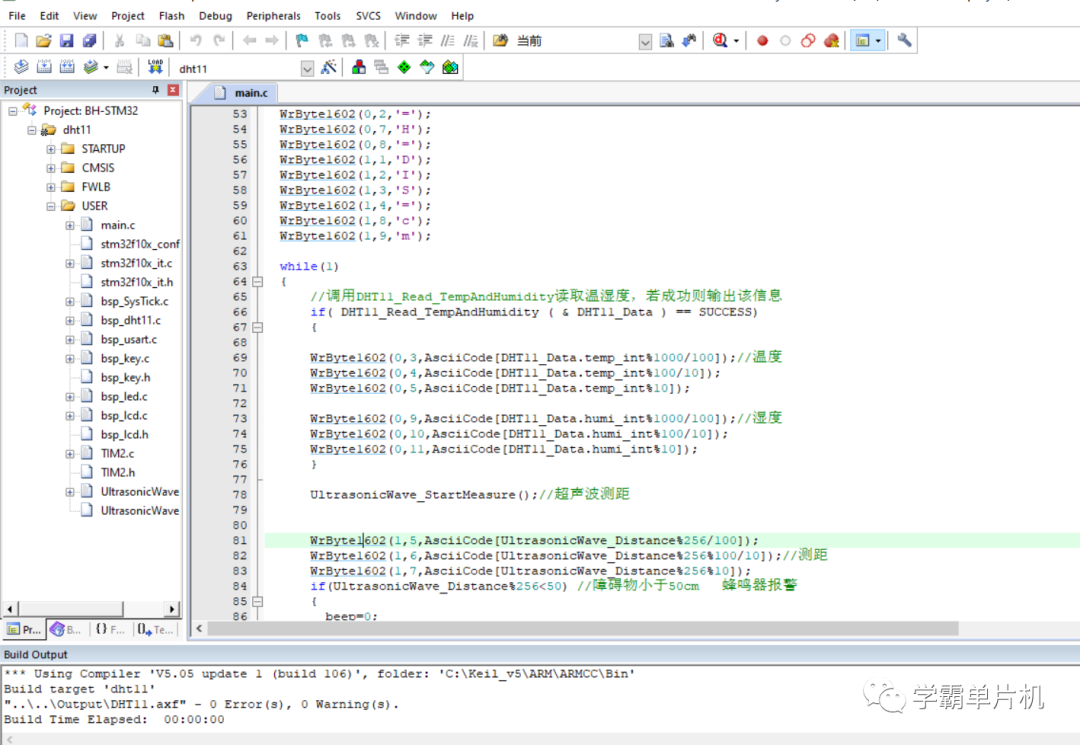Disable all breakpoints
The width and height of the screenshot is (1080, 745).
(x=808, y=41)
